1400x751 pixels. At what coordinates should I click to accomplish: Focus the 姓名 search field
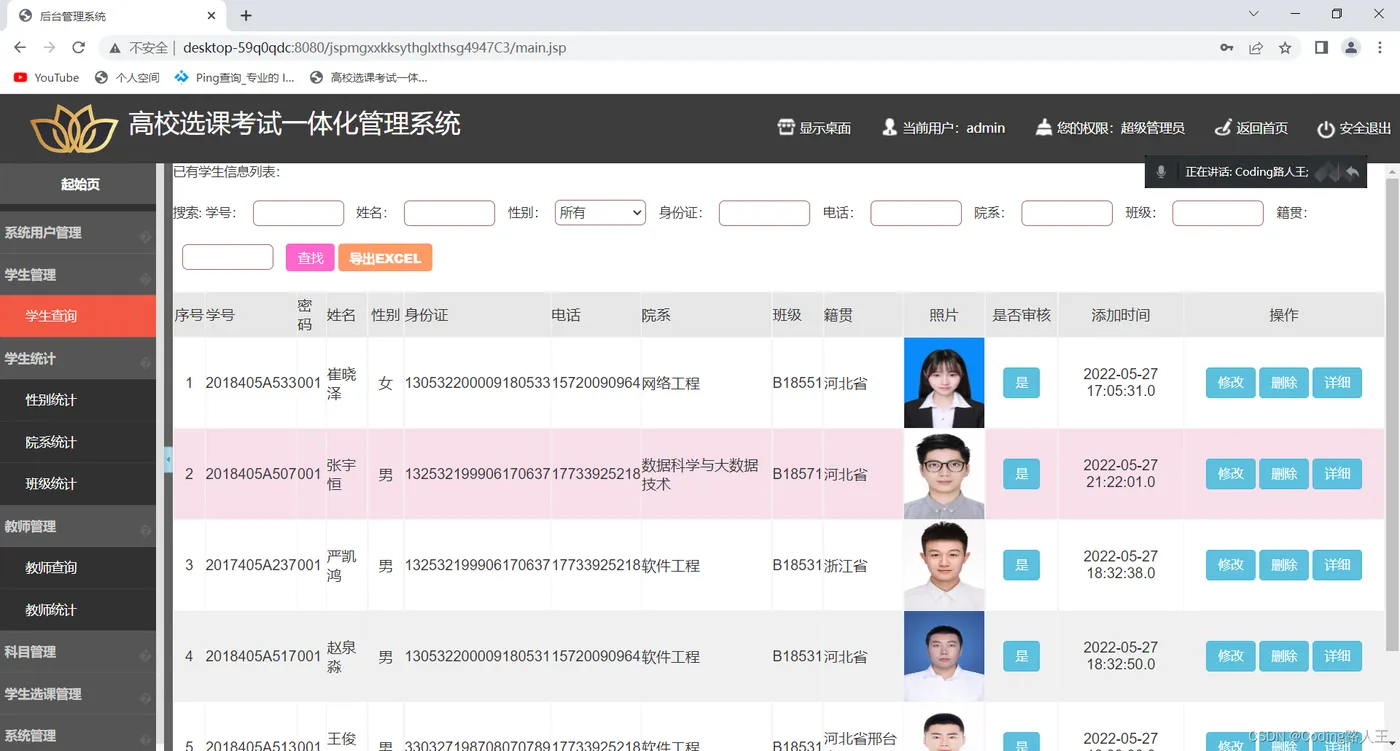point(449,213)
